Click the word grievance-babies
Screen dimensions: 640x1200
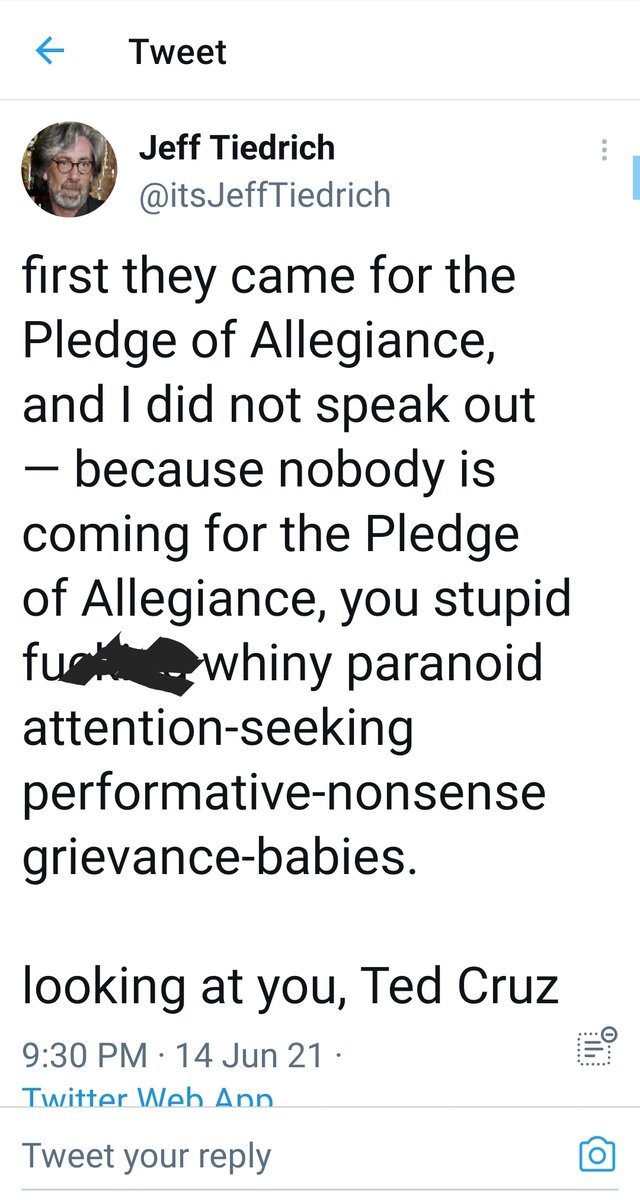218,858
